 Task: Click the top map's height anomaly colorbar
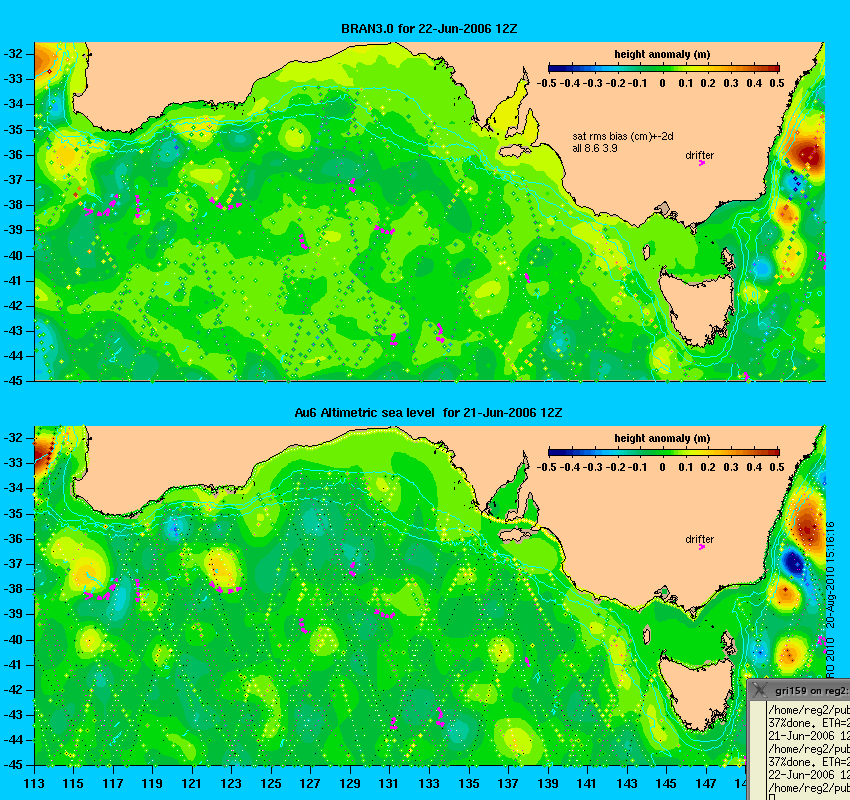point(664,68)
